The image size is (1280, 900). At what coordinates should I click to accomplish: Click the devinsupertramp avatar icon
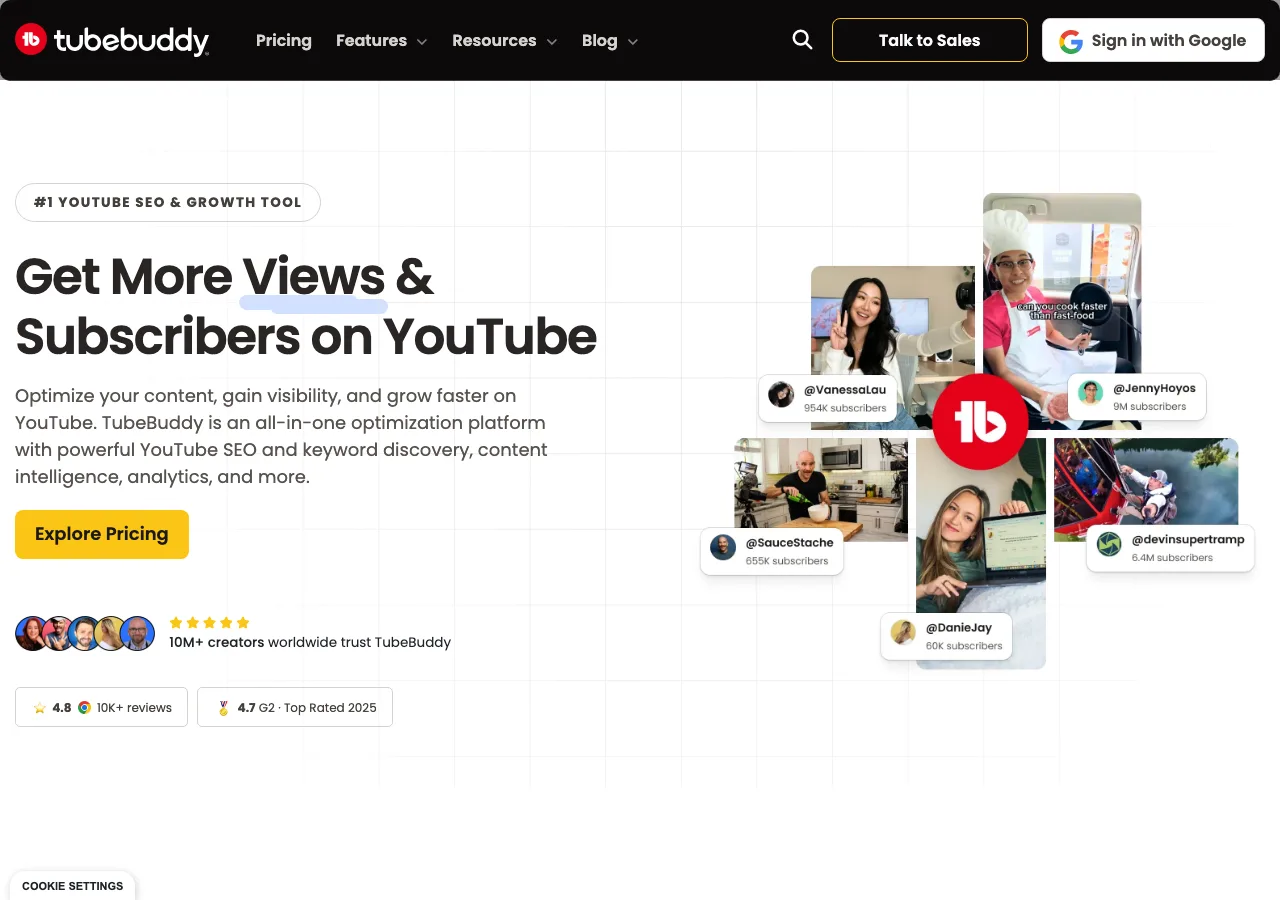coord(1109,544)
